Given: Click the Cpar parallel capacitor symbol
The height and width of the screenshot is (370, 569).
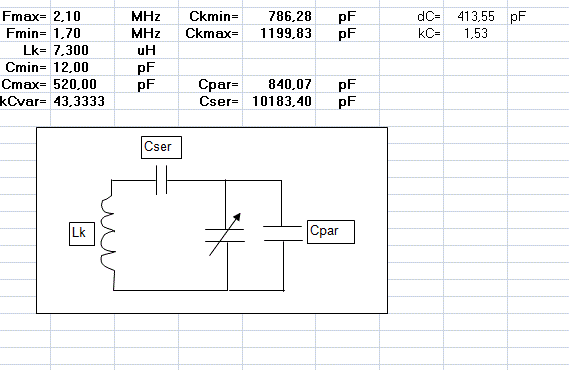Looking at the screenshot, I should [283, 233].
